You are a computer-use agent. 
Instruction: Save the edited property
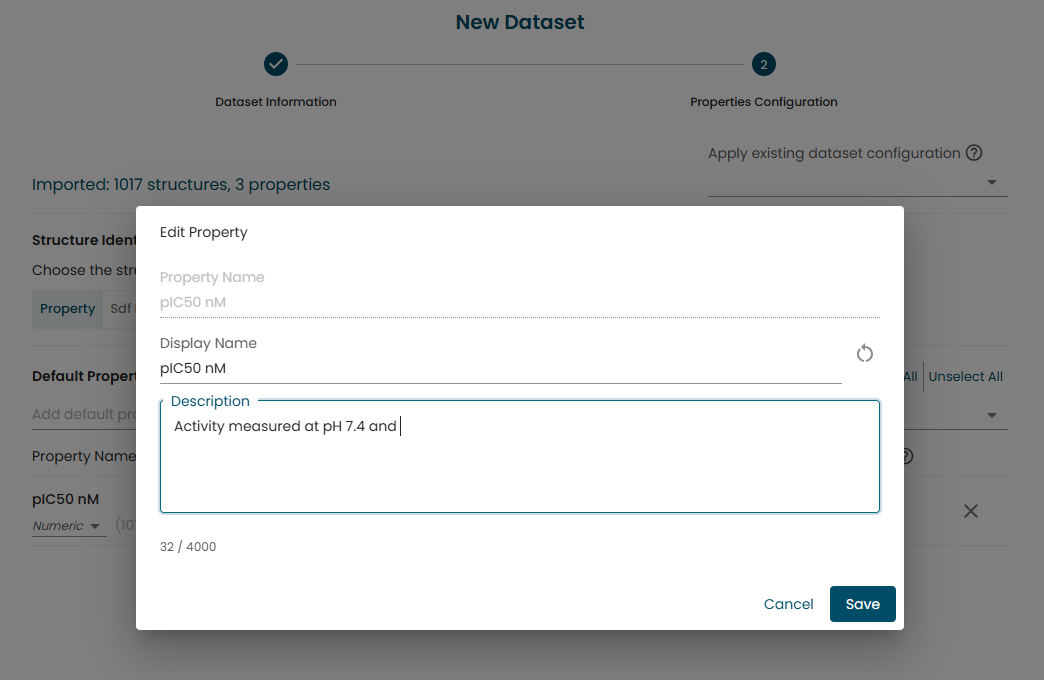[x=862, y=604]
